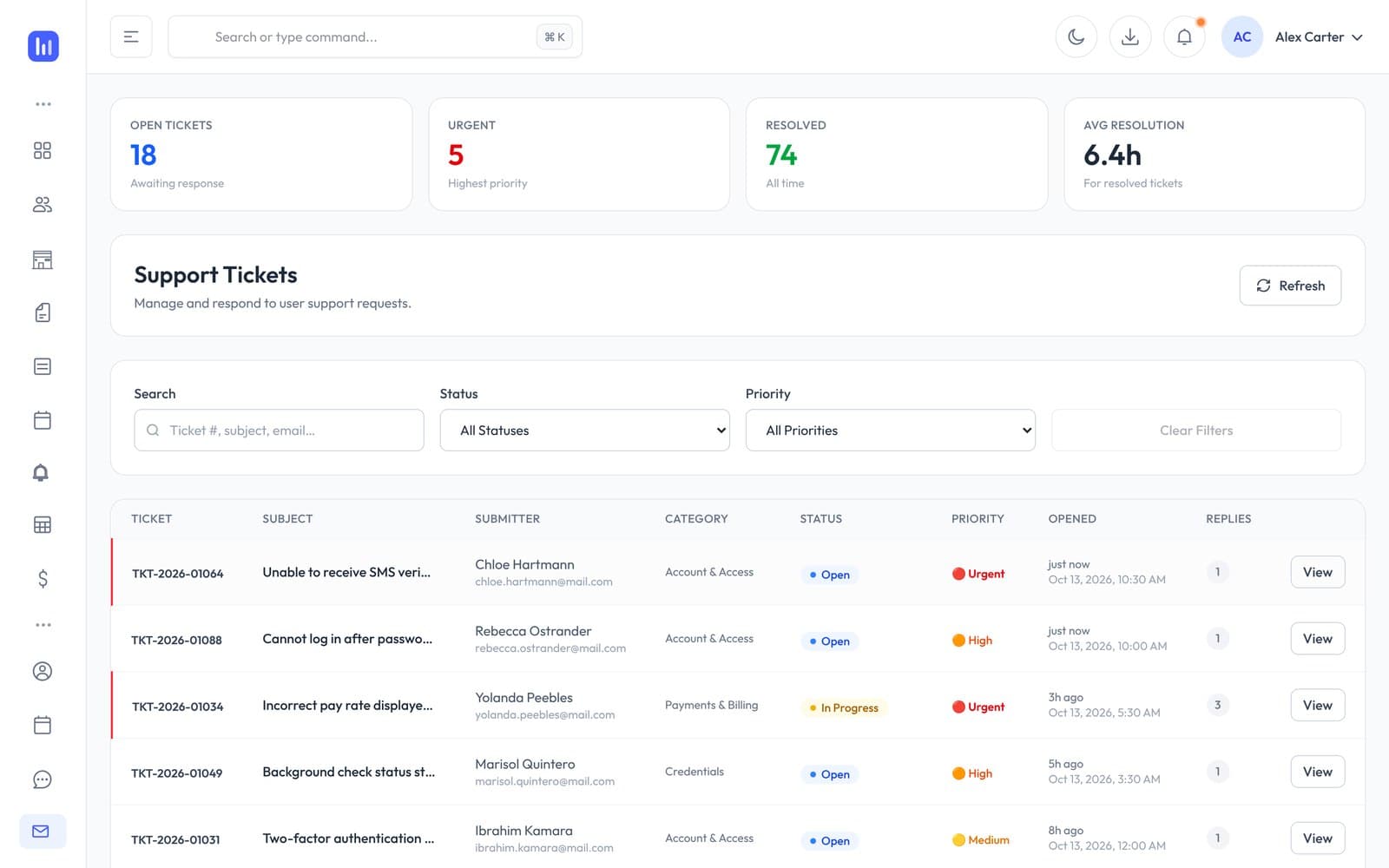Click subject 'Cannot log in after passwo...'

347,639
